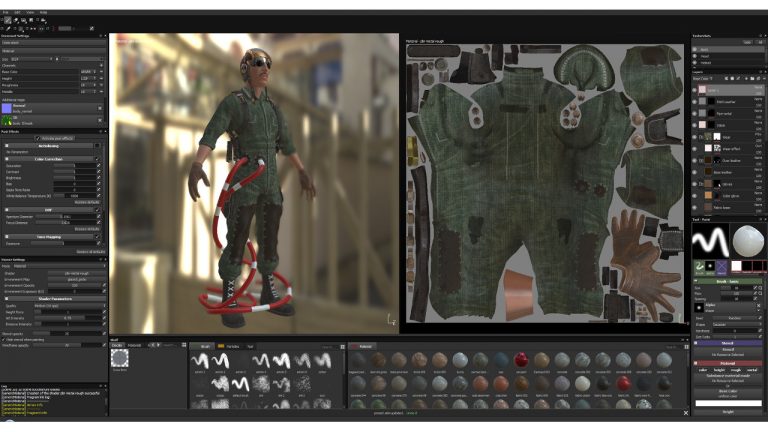The width and height of the screenshot is (768, 432).
Task: Open the Help menu
Action: coord(43,12)
